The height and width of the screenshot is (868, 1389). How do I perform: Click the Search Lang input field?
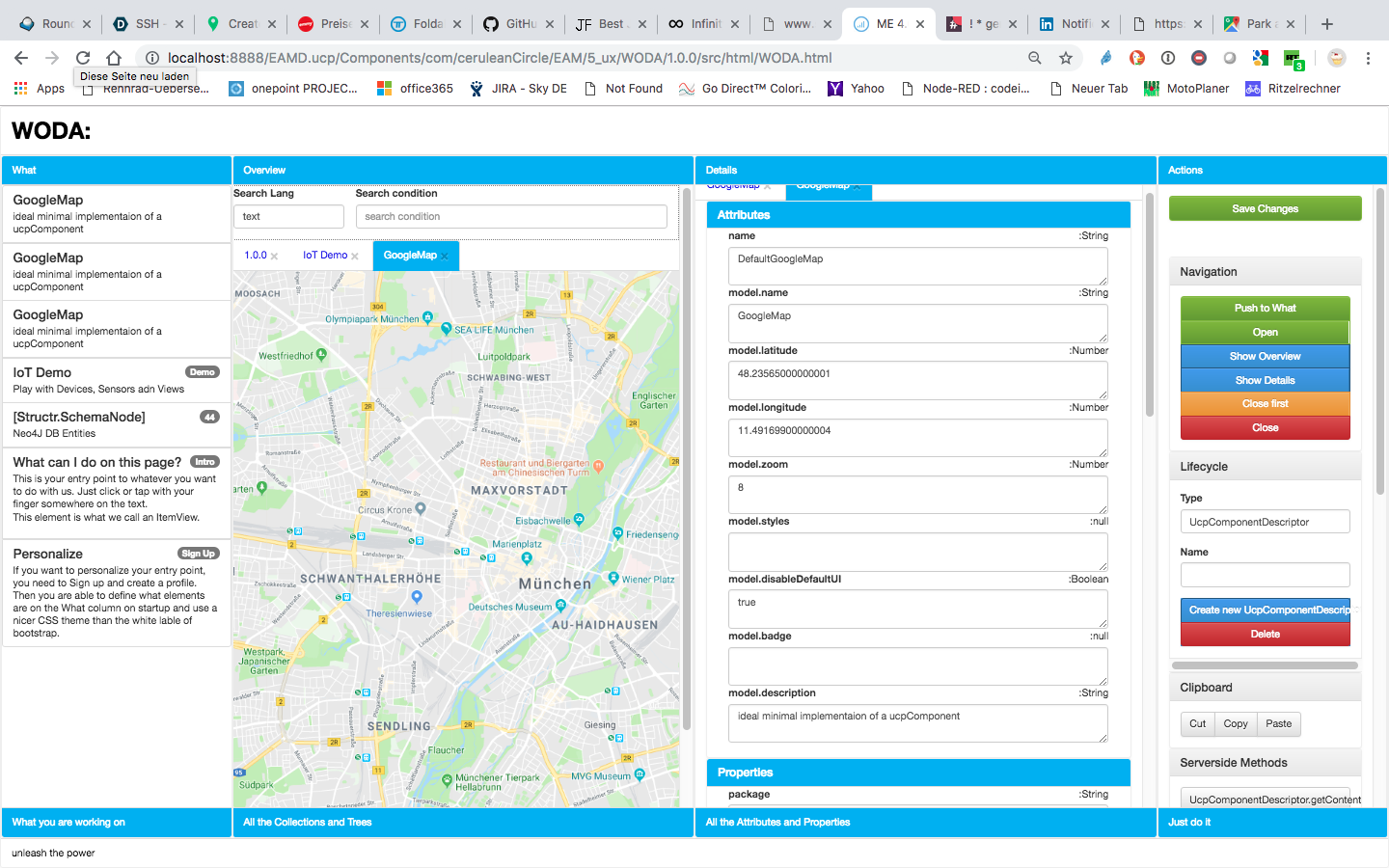288,216
